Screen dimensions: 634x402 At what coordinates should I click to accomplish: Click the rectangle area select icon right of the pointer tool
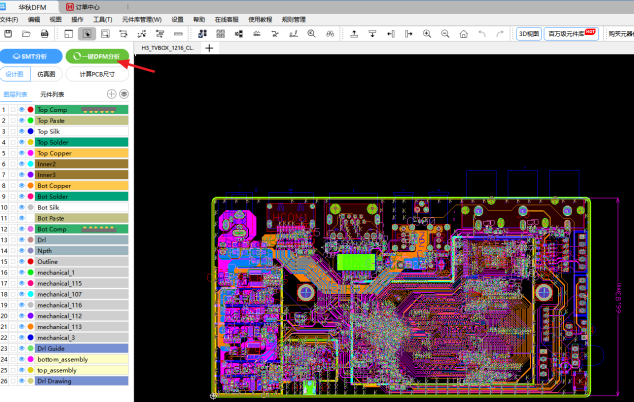[x=105, y=34]
